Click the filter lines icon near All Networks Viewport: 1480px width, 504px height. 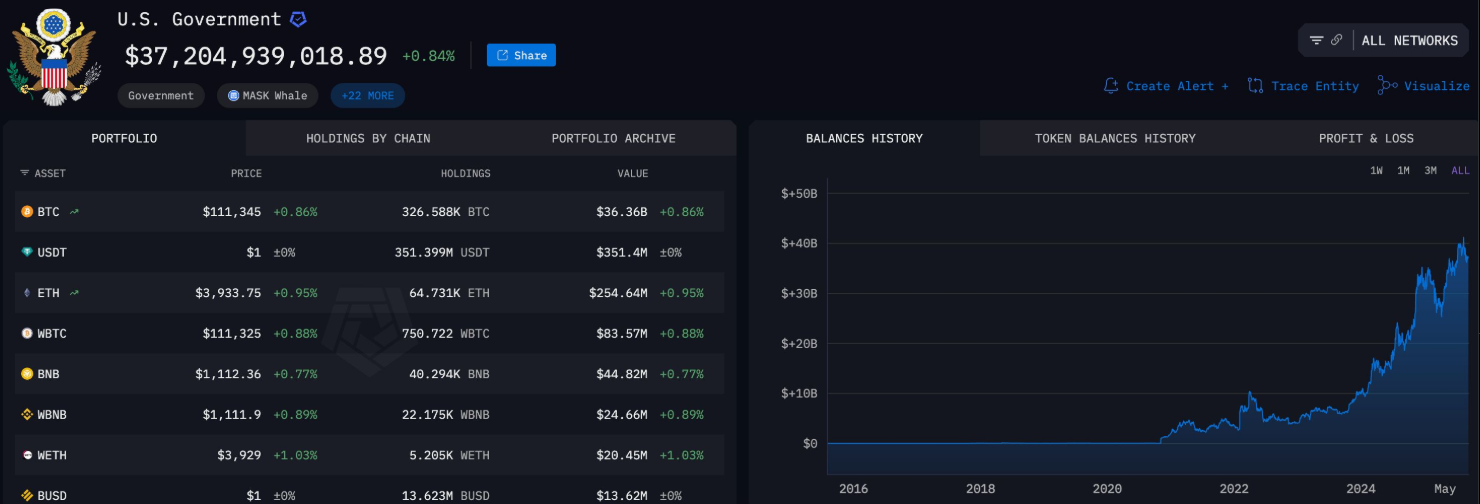tap(1317, 40)
